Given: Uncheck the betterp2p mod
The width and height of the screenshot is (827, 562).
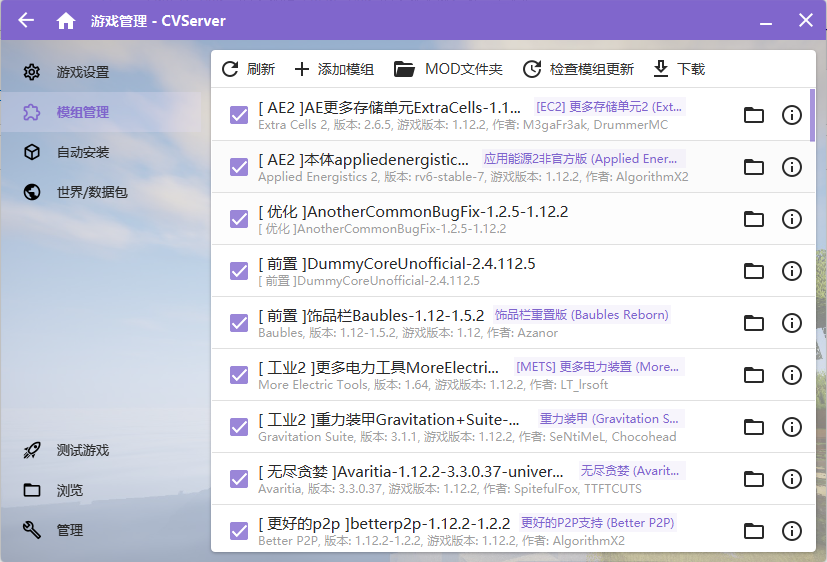Looking at the screenshot, I should (x=239, y=531).
